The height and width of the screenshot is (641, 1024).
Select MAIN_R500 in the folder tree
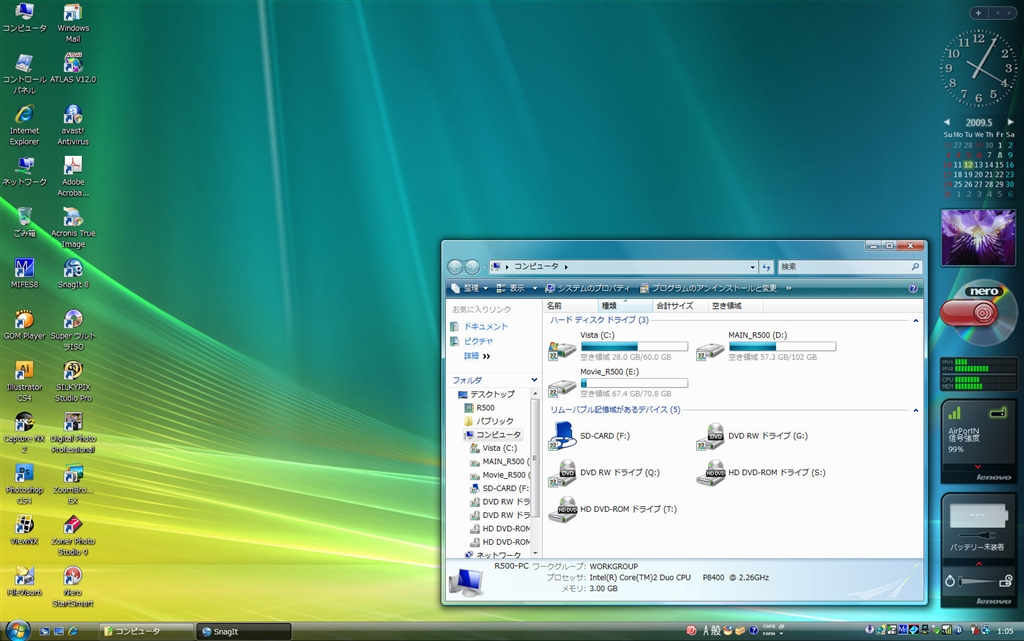point(503,461)
